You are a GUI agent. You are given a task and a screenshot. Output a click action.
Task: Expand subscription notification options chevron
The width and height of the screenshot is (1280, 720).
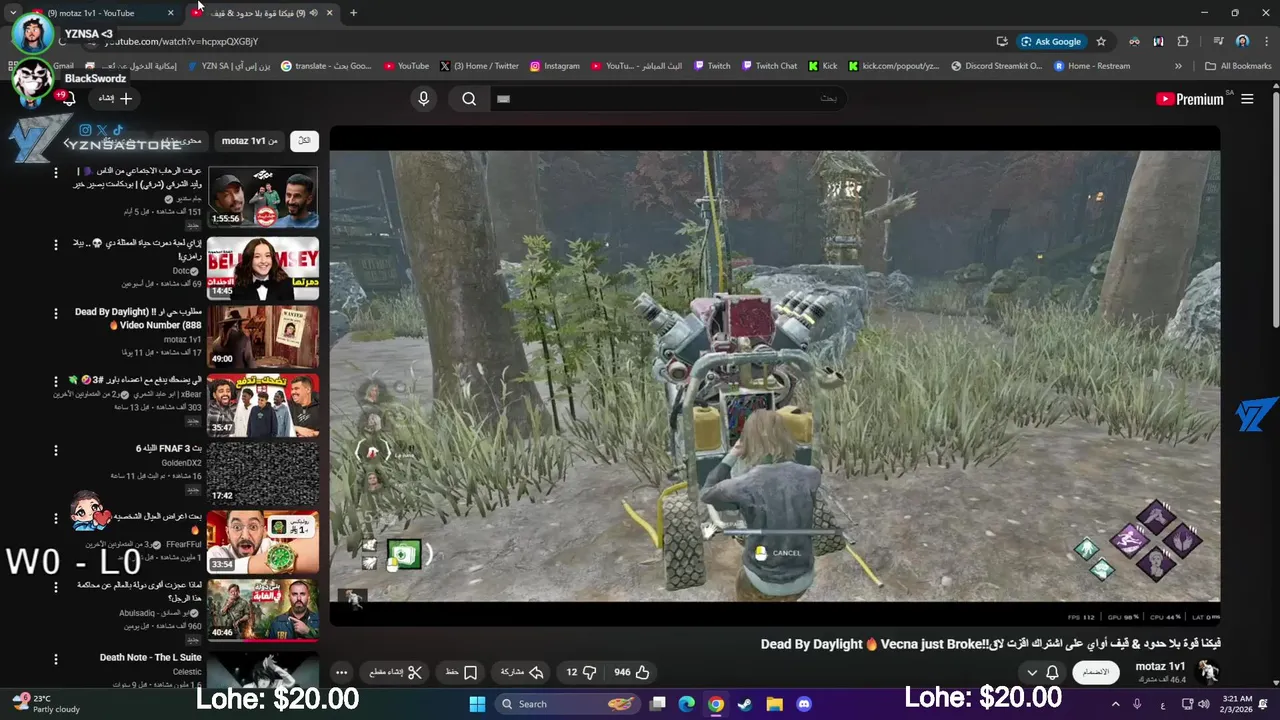[1032, 672]
